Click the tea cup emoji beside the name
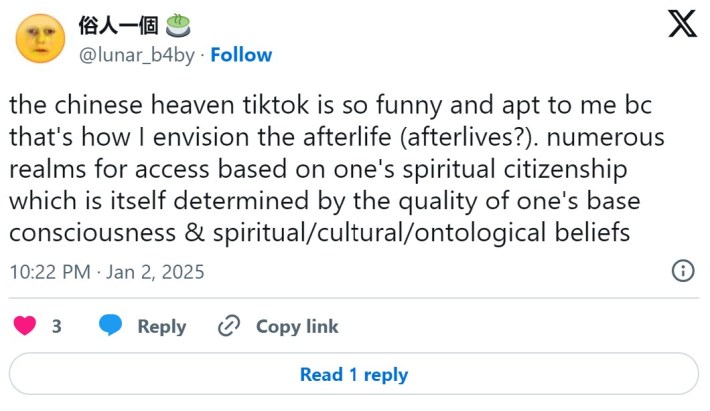This screenshot has width=710, height=411. tap(179, 25)
